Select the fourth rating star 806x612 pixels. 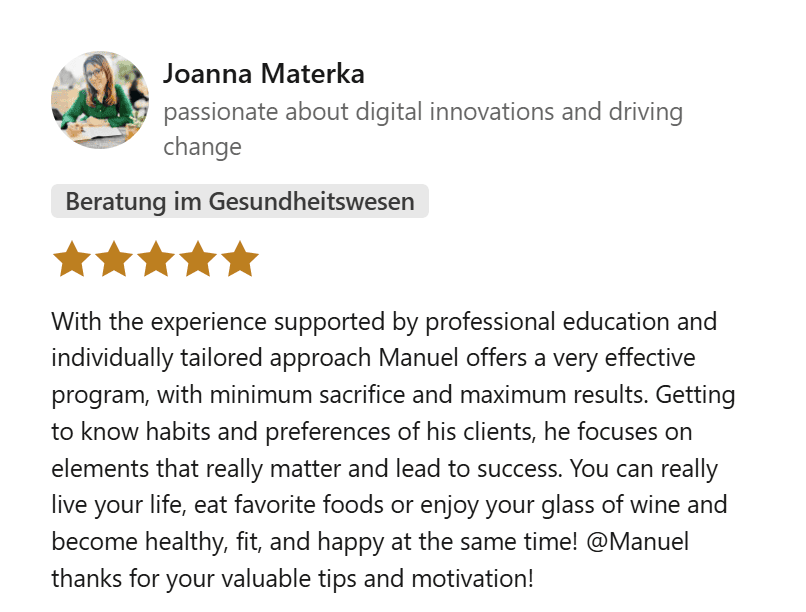(x=198, y=259)
